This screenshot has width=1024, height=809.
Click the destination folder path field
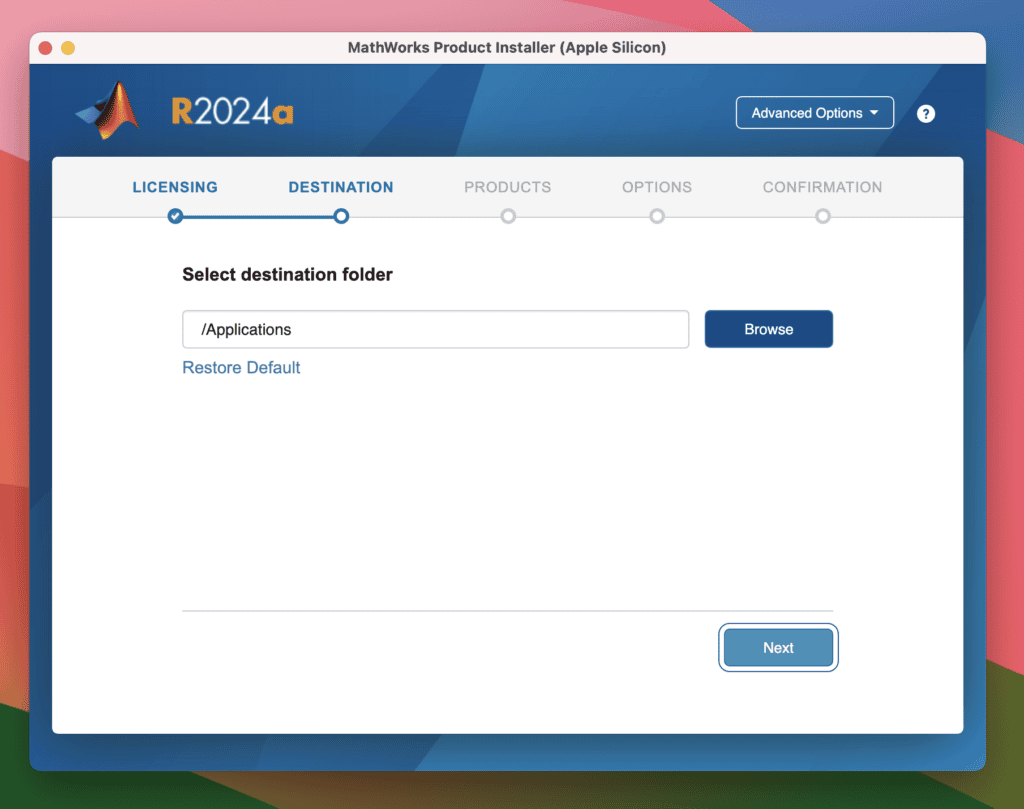click(436, 329)
